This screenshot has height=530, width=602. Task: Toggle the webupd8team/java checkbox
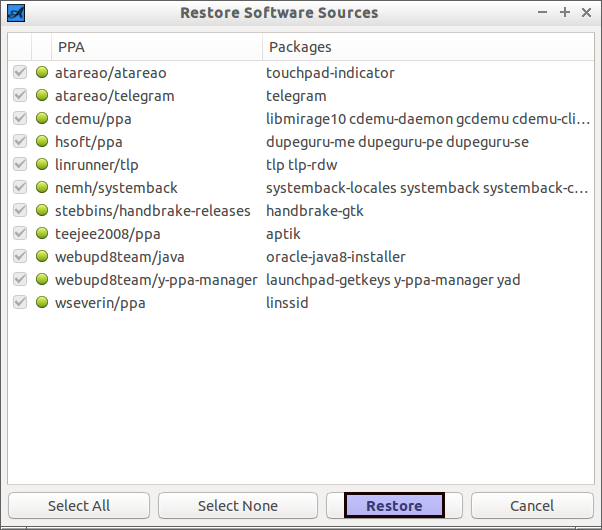pyautogui.click(x=20, y=257)
